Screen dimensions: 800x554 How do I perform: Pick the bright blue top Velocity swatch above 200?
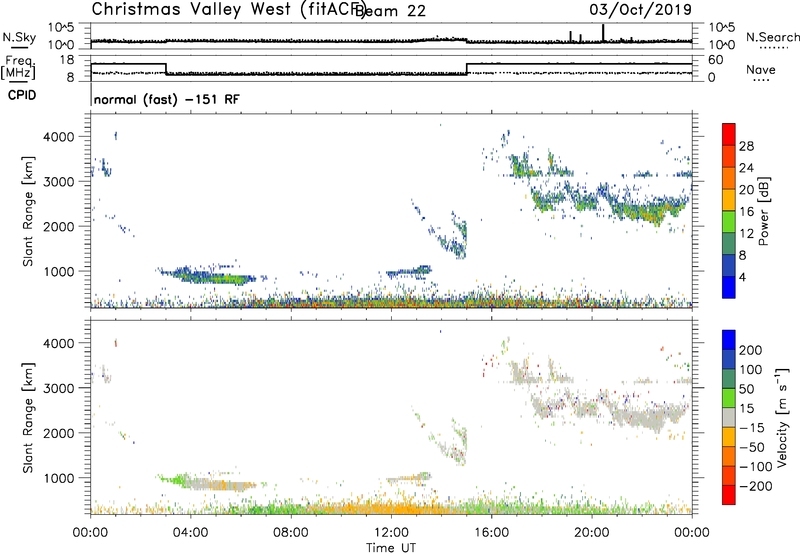(729, 340)
